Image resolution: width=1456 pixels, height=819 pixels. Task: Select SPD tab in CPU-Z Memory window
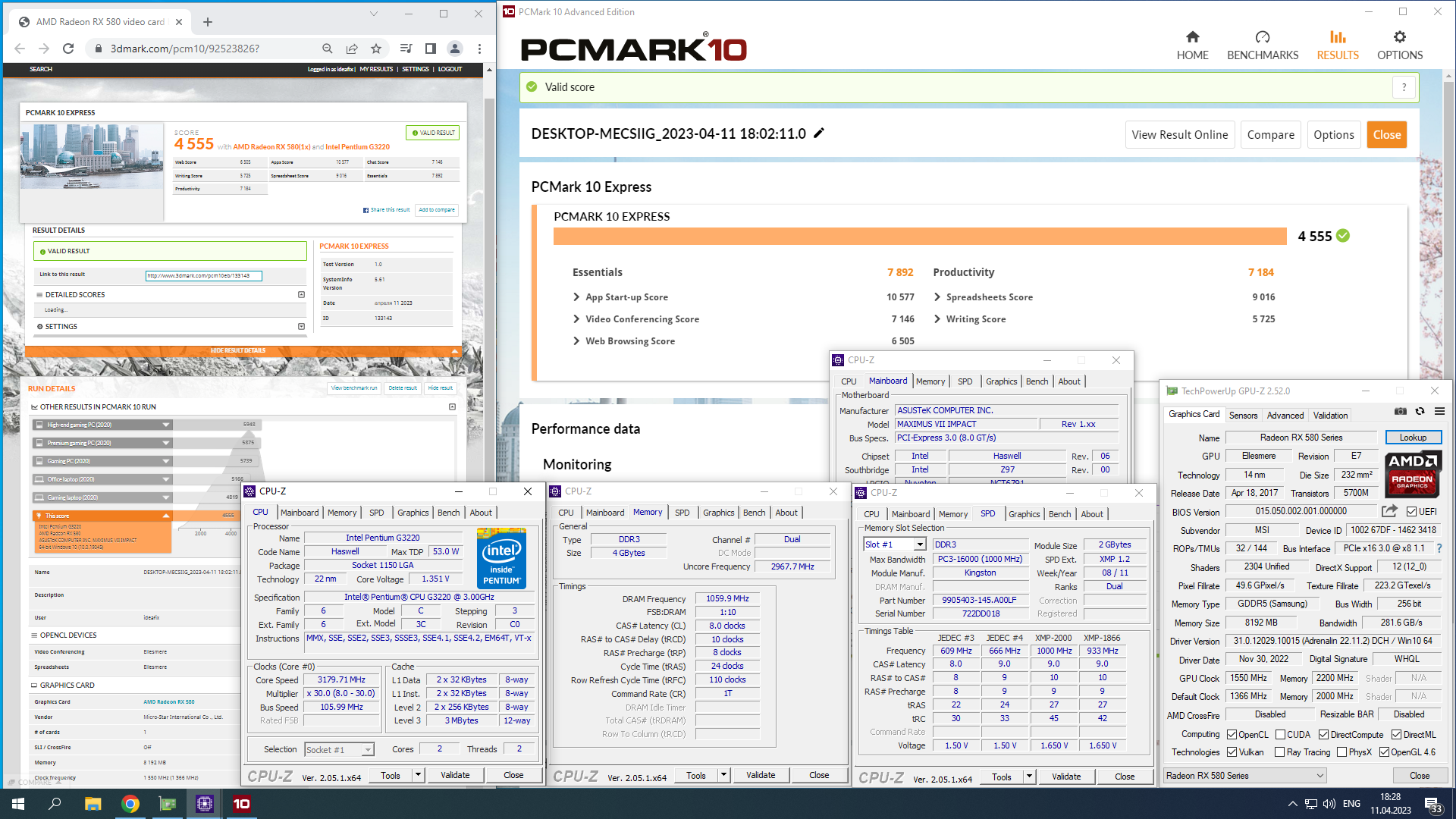pyautogui.click(x=682, y=513)
